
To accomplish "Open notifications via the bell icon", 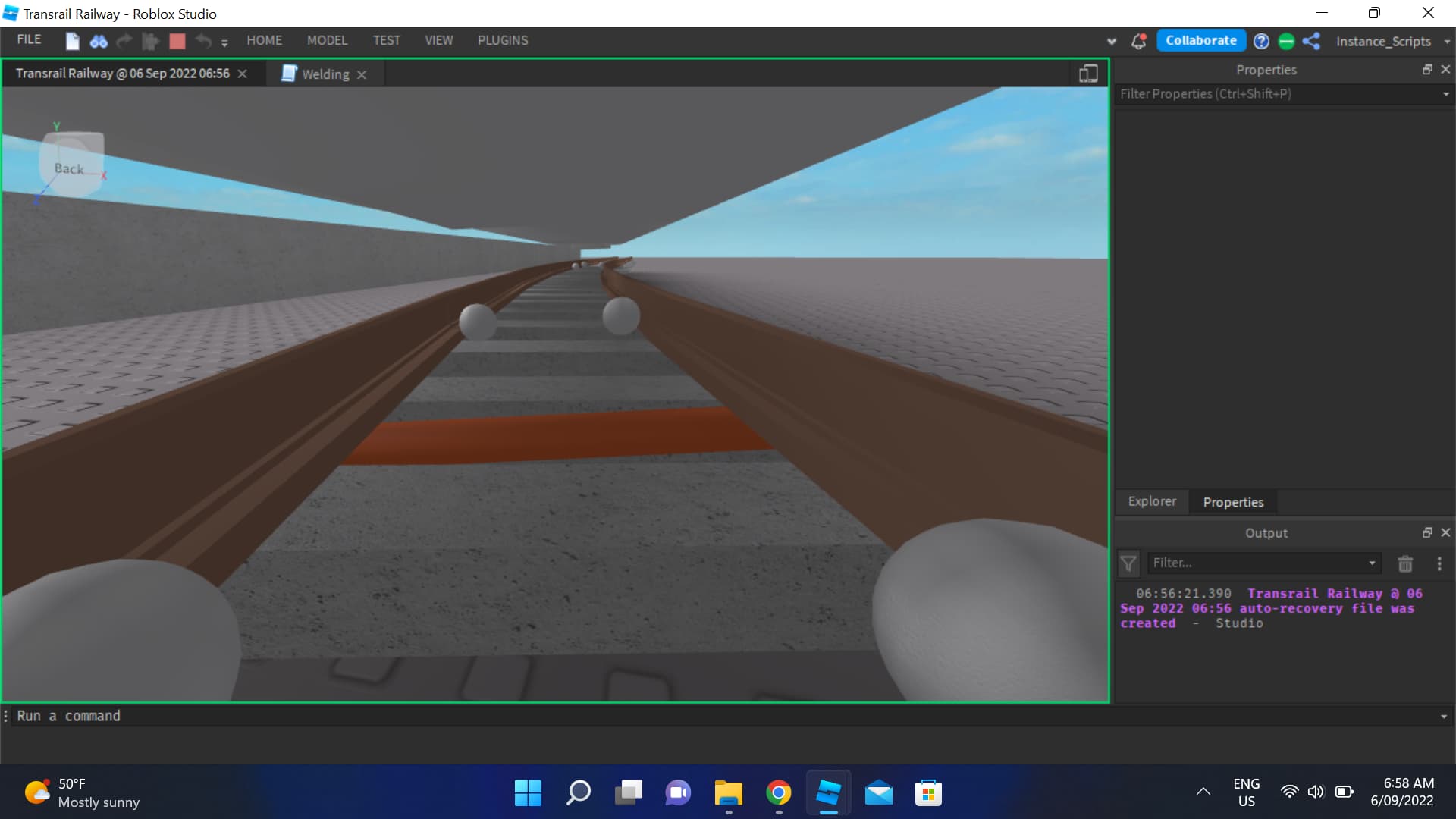I will click(1138, 42).
